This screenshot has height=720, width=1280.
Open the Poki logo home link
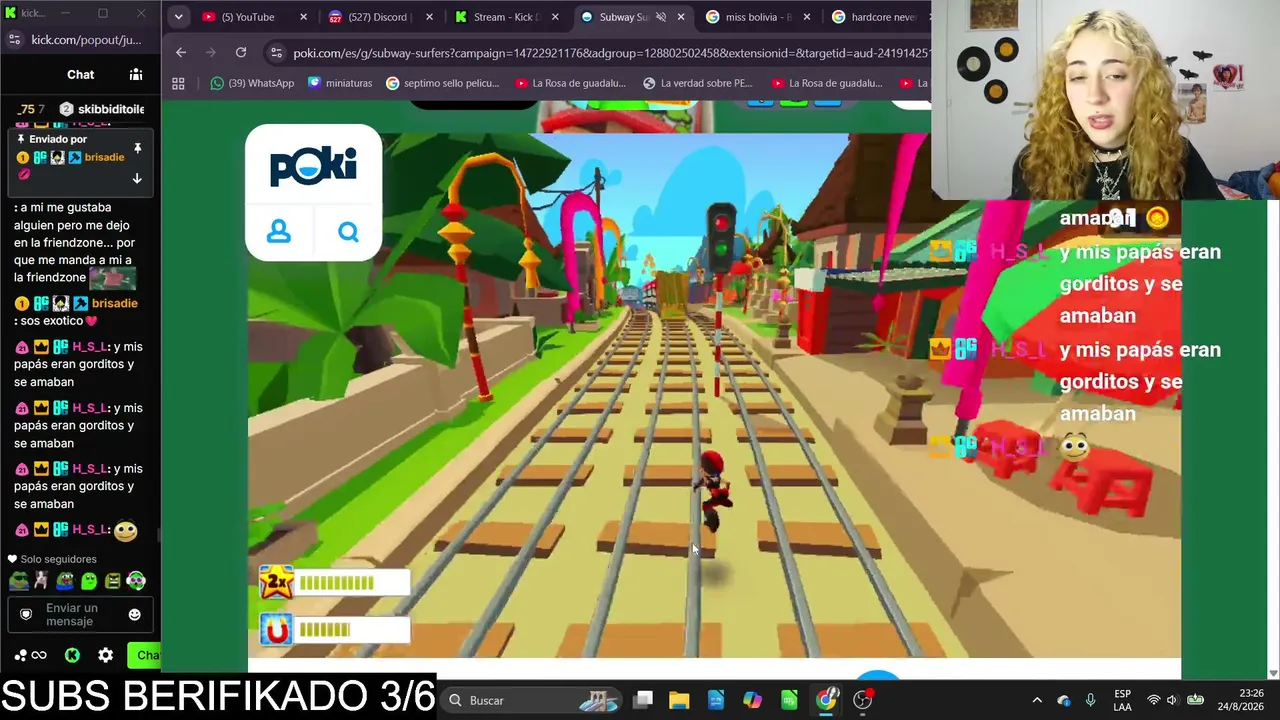click(313, 165)
